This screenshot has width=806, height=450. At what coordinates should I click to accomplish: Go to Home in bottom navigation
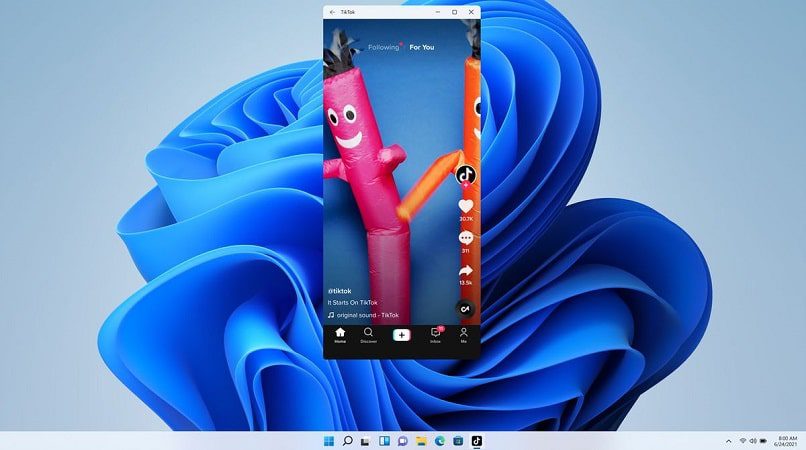(340, 335)
